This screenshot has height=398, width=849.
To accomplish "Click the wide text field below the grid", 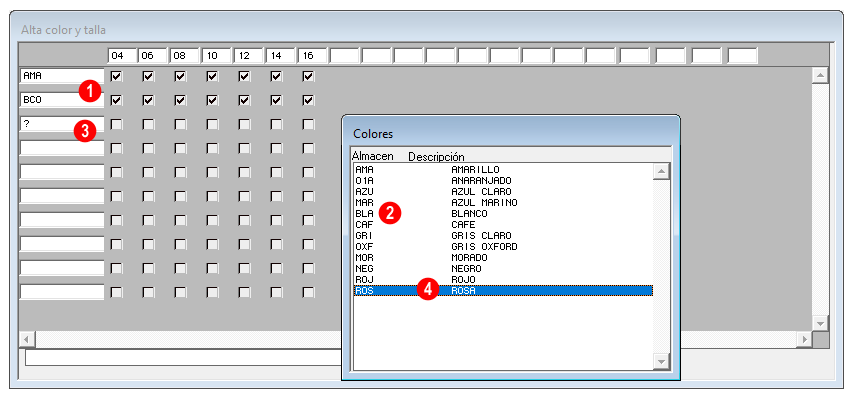I will 183,358.
